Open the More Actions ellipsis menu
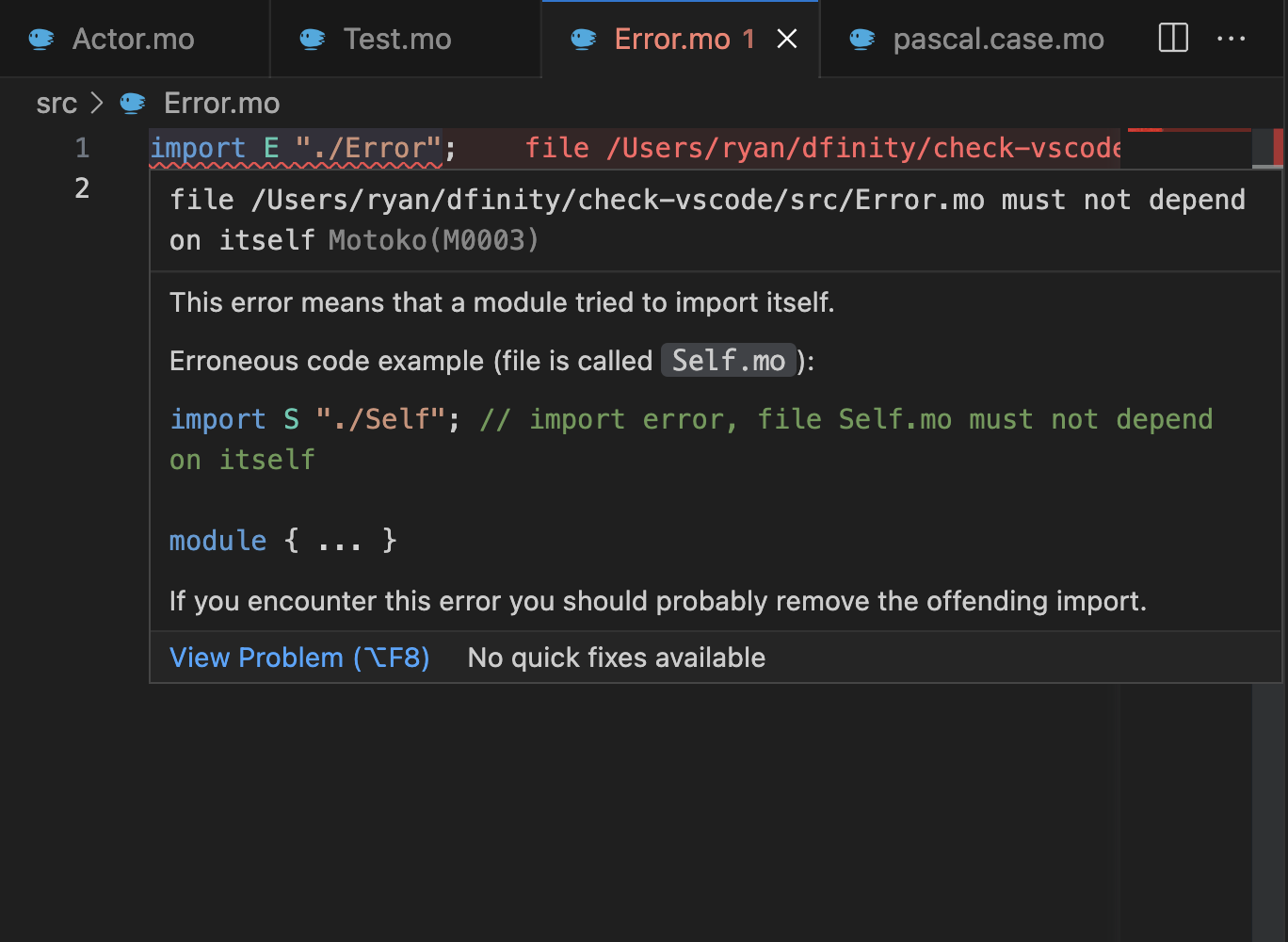The image size is (1288, 942). (1231, 39)
